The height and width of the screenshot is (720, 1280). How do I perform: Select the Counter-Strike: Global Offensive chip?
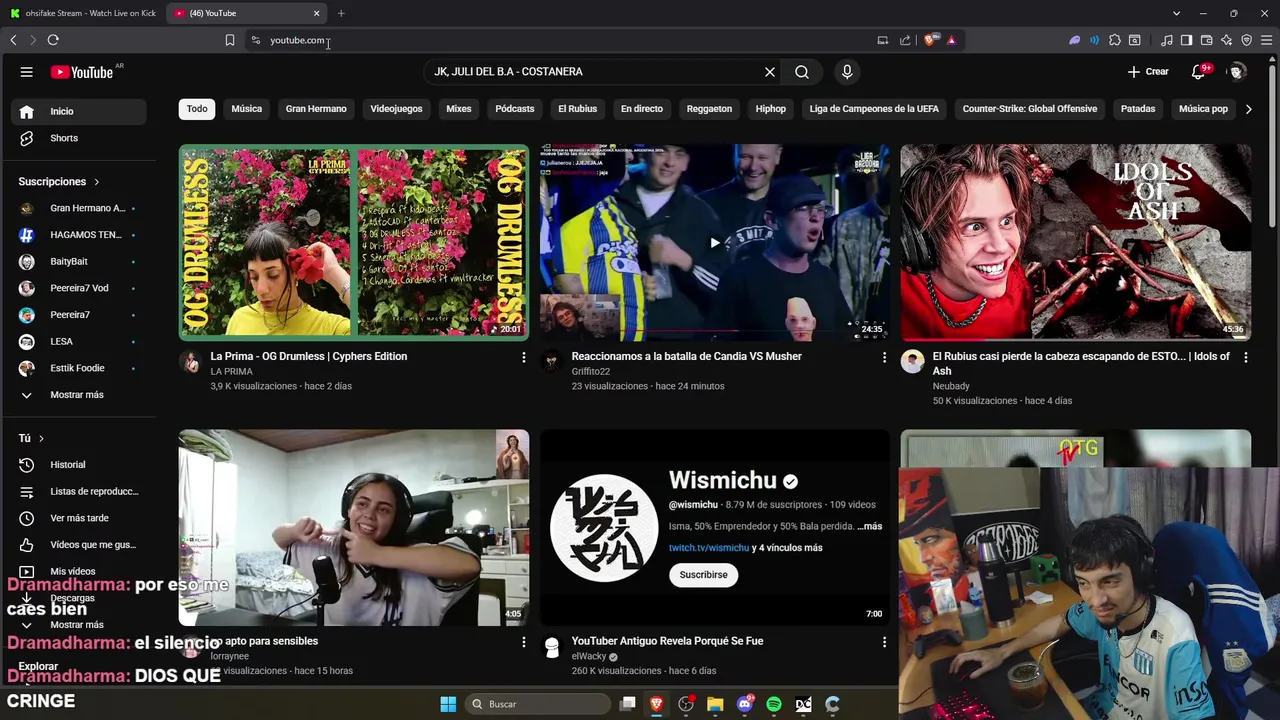coord(1030,109)
